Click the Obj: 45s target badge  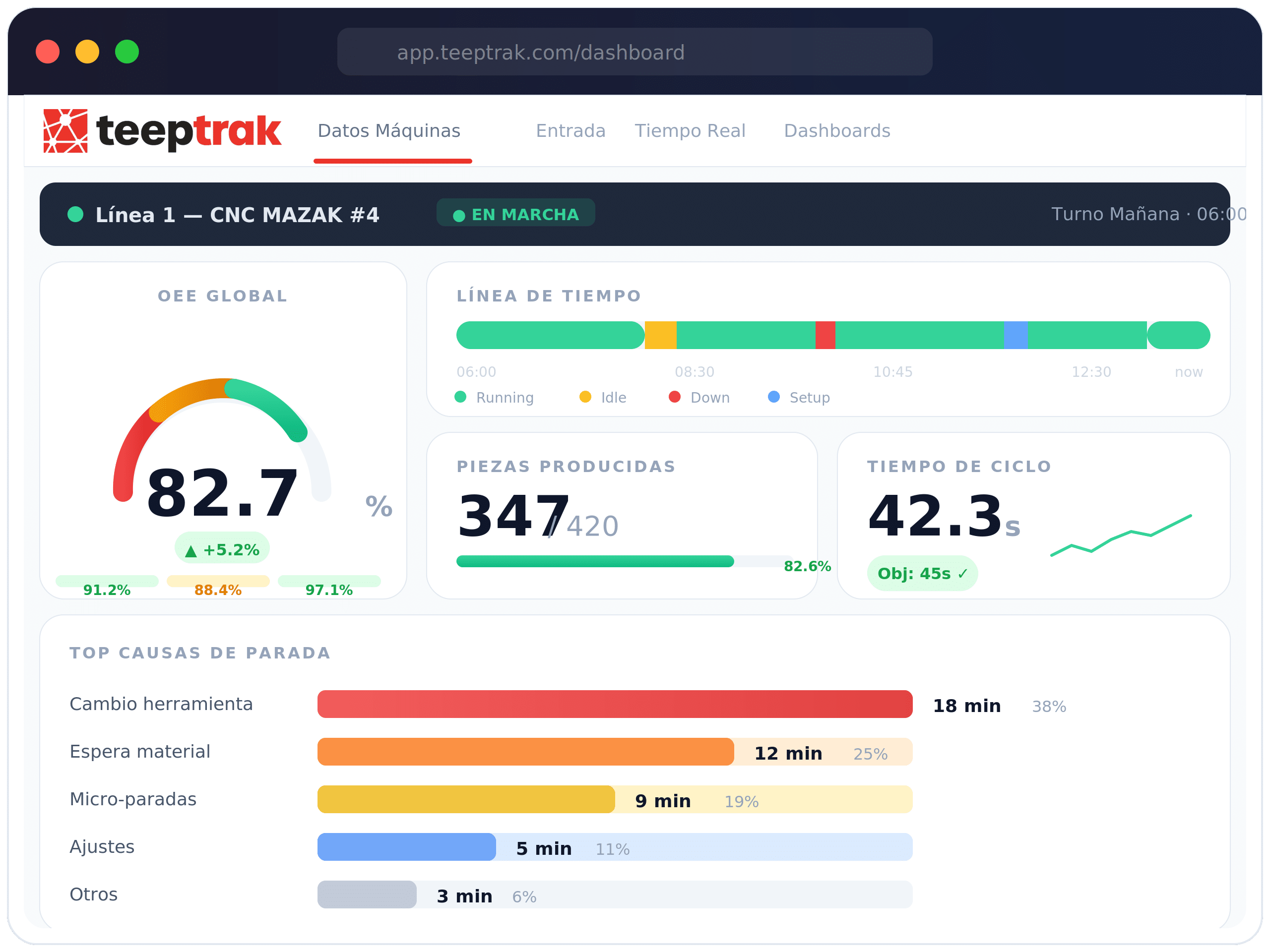922,573
